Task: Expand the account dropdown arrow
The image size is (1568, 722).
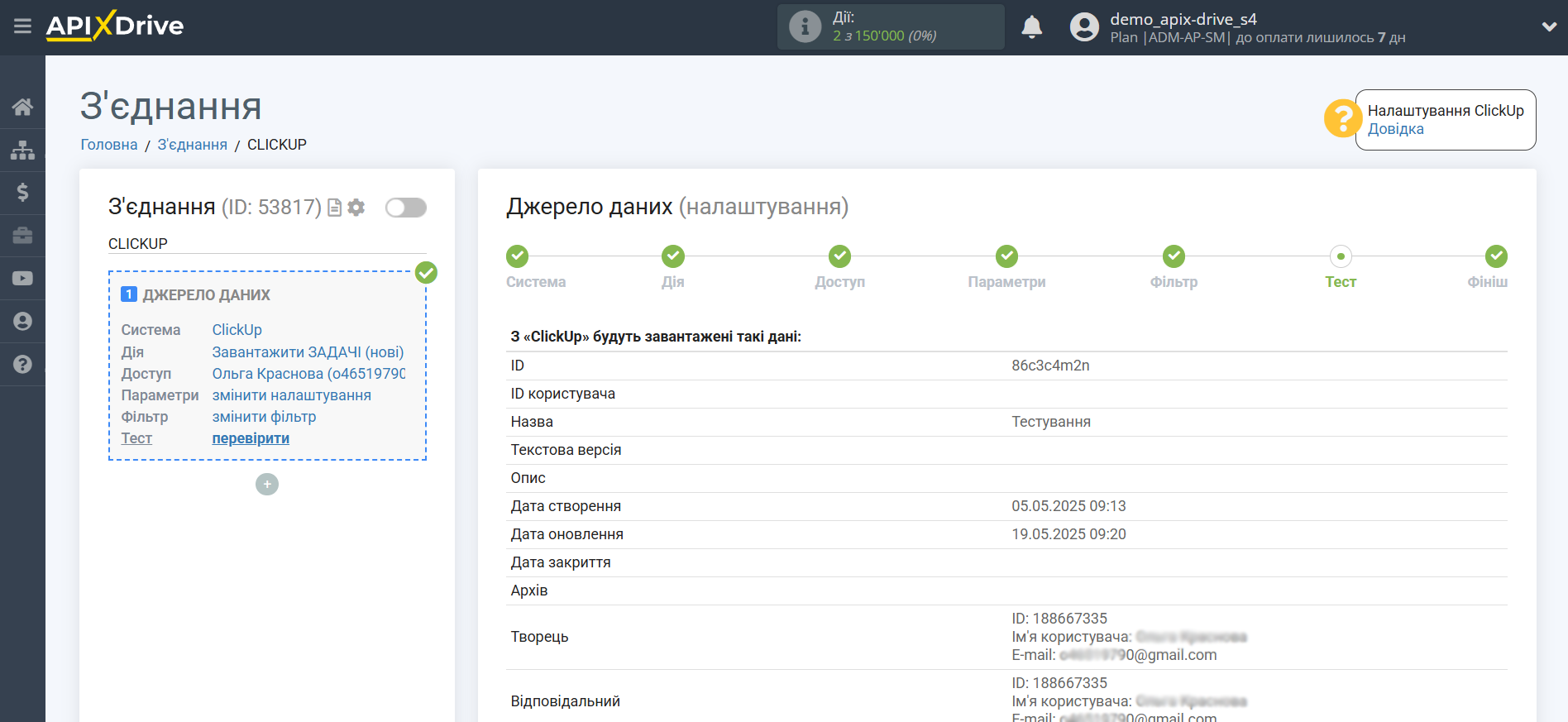Action: tap(1549, 26)
